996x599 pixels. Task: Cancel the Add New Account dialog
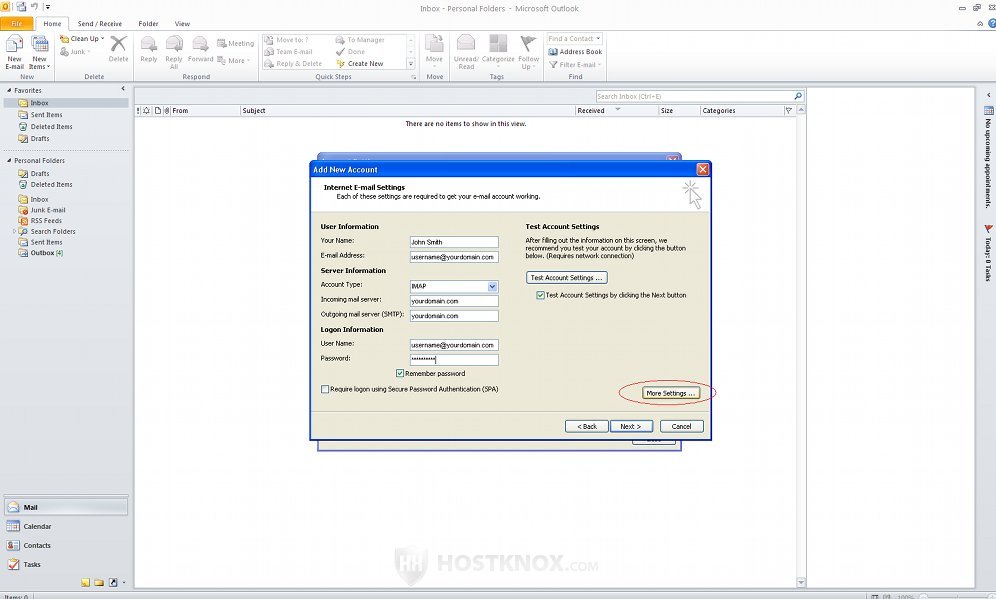(682, 426)
